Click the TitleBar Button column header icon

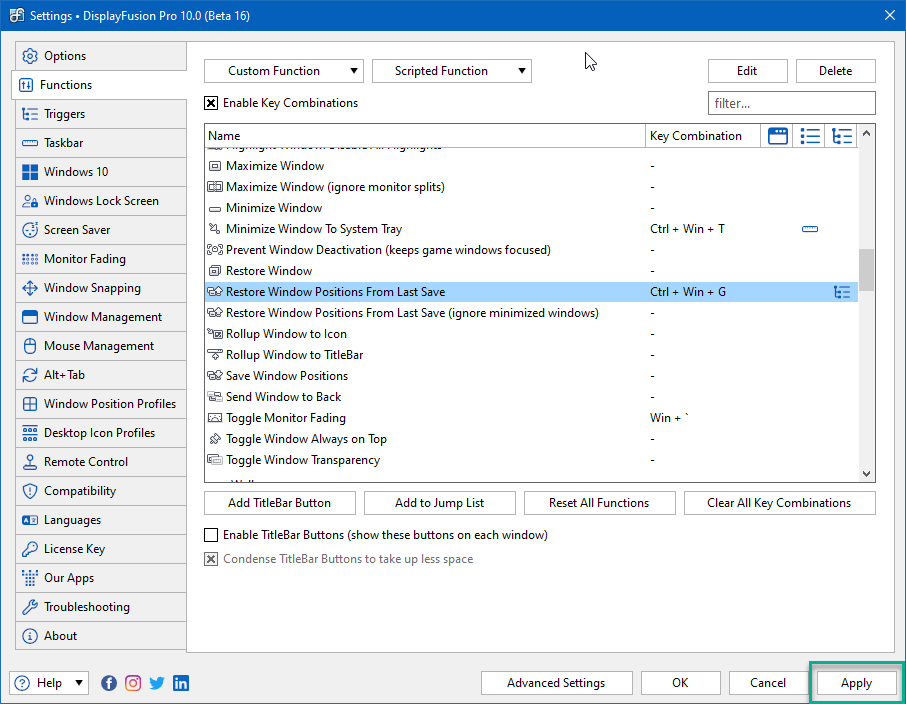tap(778, 136)
